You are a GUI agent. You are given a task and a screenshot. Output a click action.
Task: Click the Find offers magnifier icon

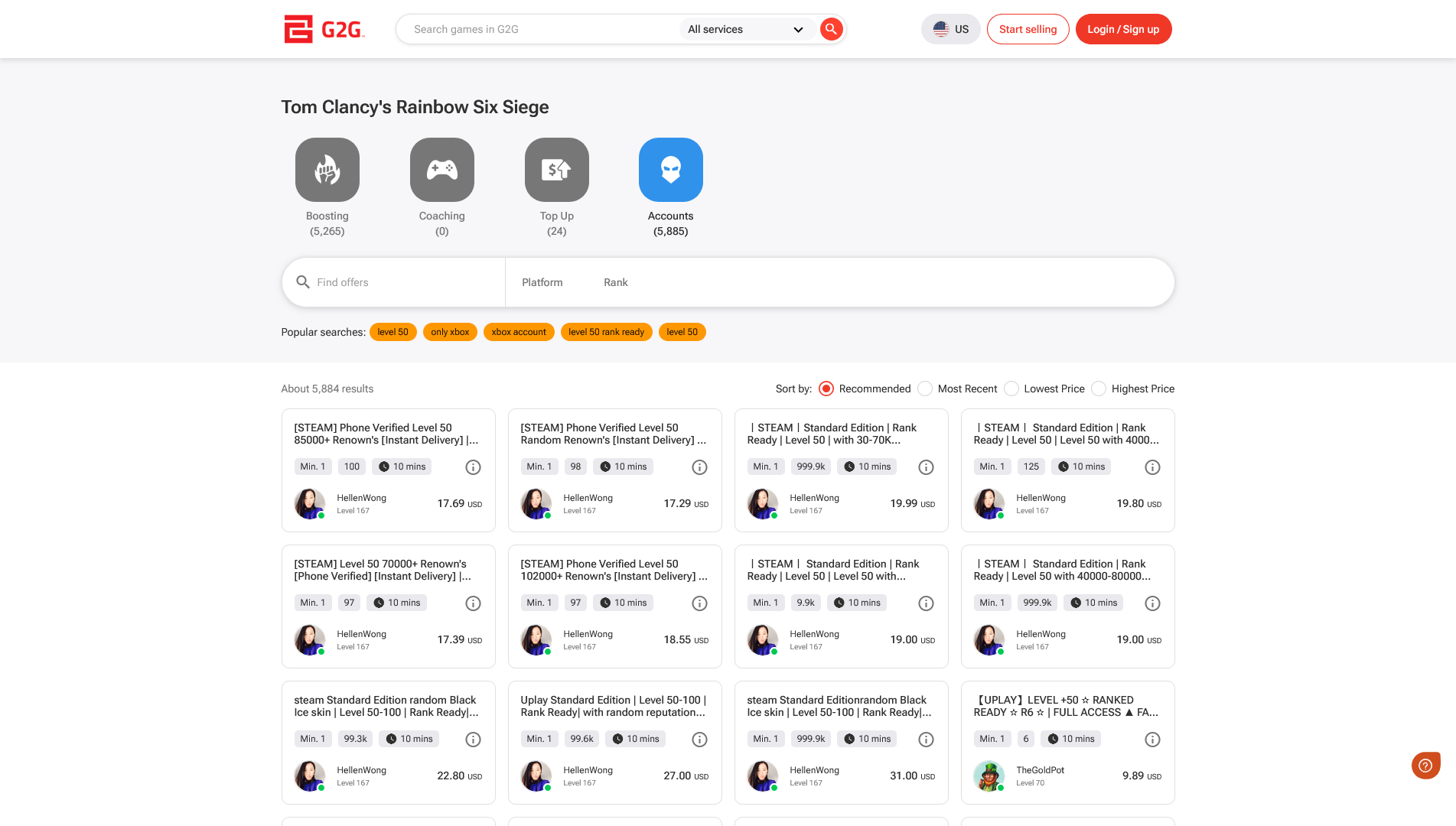point(303,282)
